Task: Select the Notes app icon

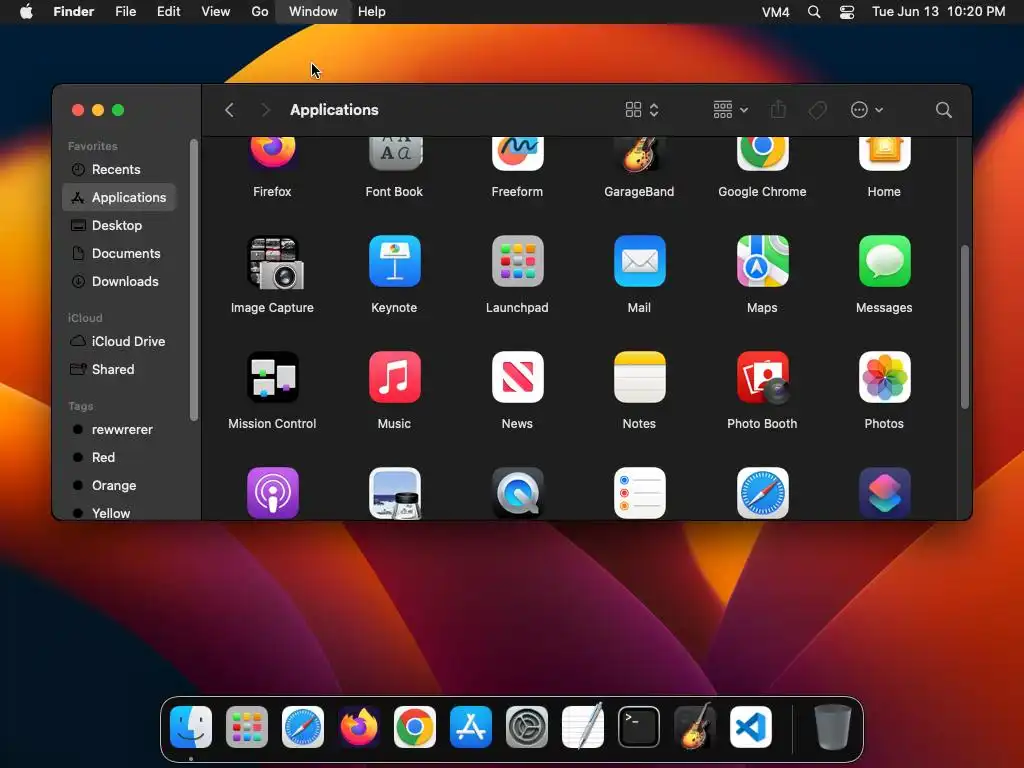Action: coord(639,377)
